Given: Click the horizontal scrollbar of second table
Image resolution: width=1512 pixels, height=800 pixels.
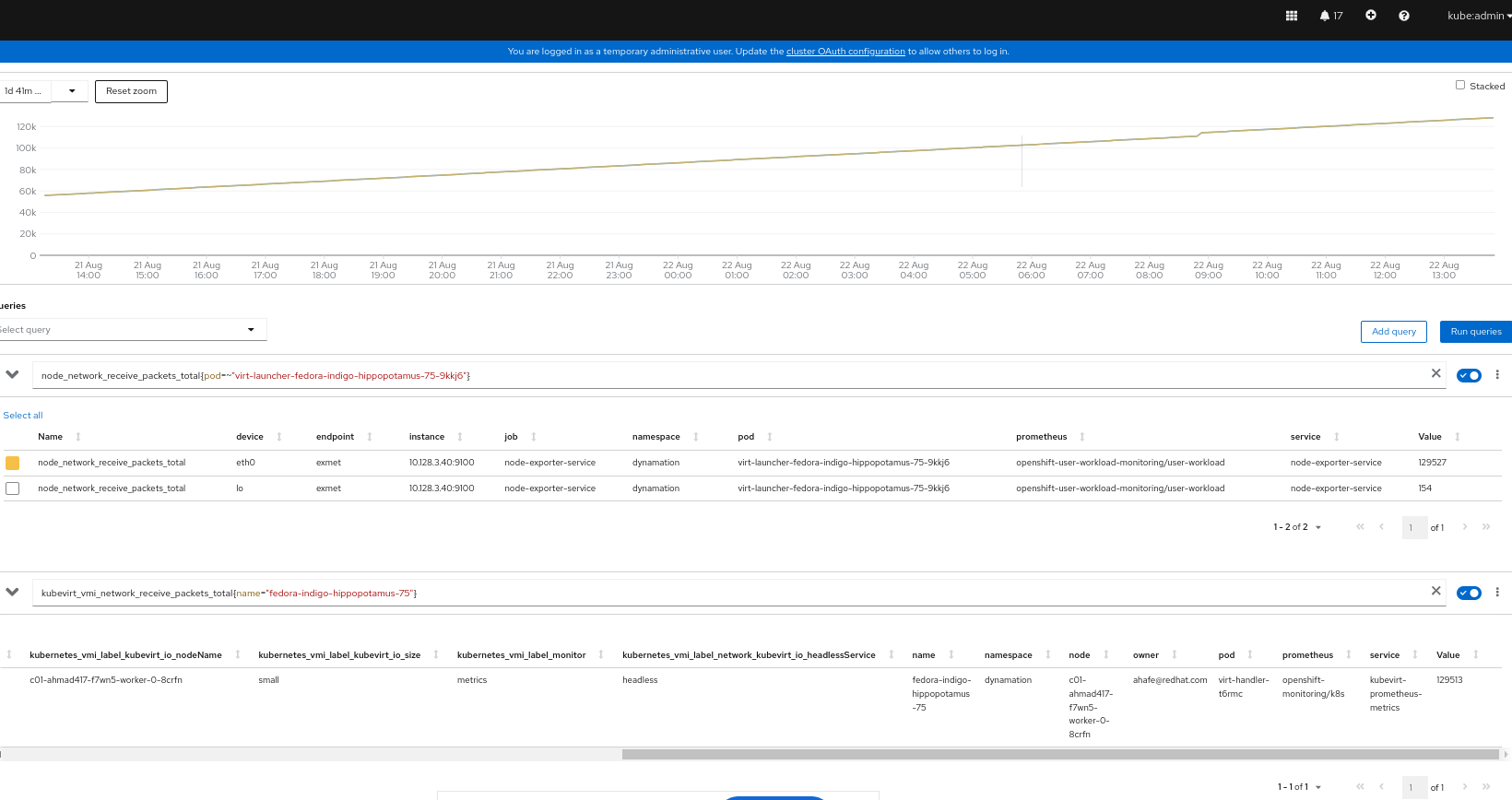Looking at the screenshot, I should [x=1060, y=754].
